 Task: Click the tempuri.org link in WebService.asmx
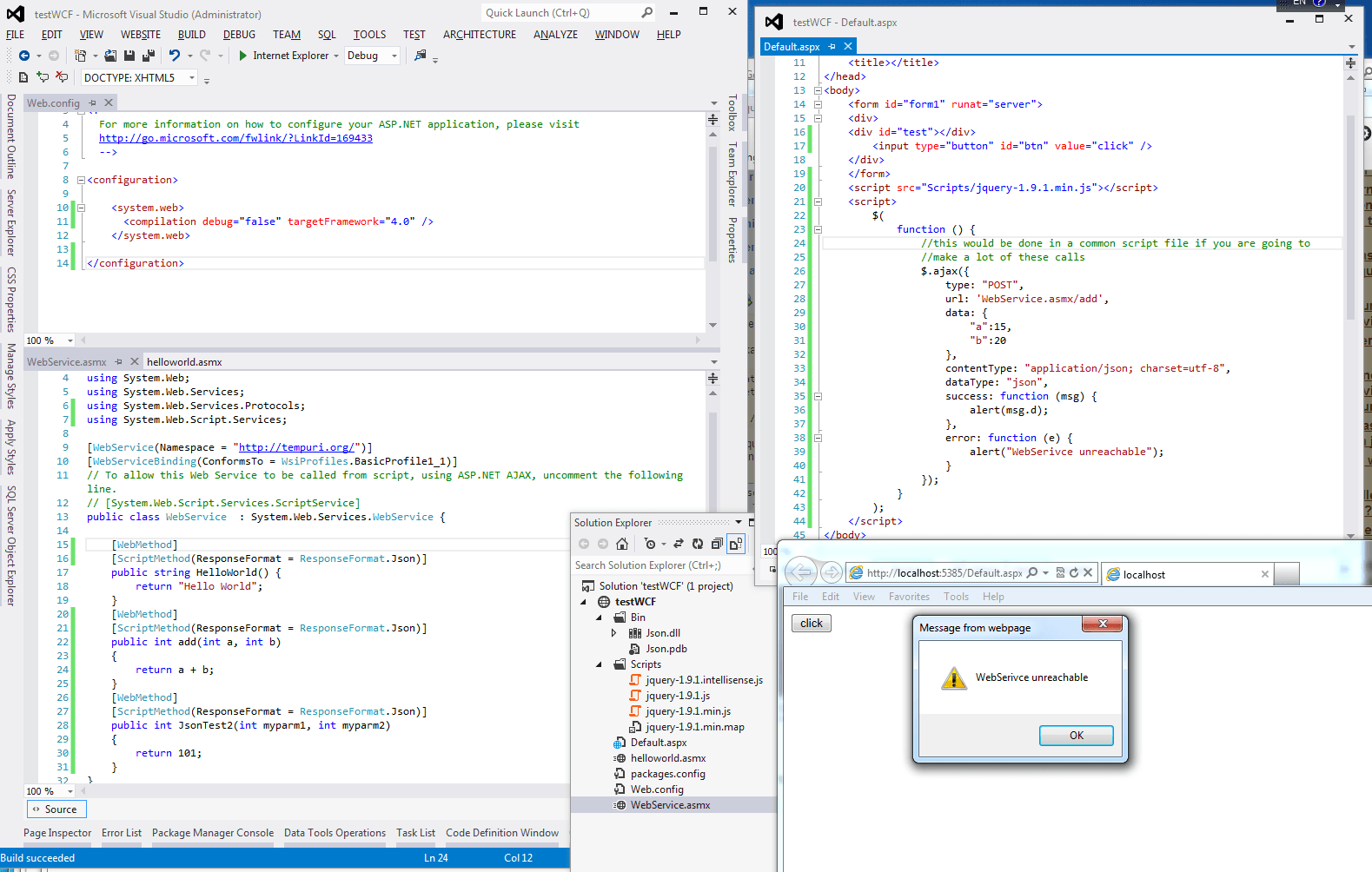297,447
